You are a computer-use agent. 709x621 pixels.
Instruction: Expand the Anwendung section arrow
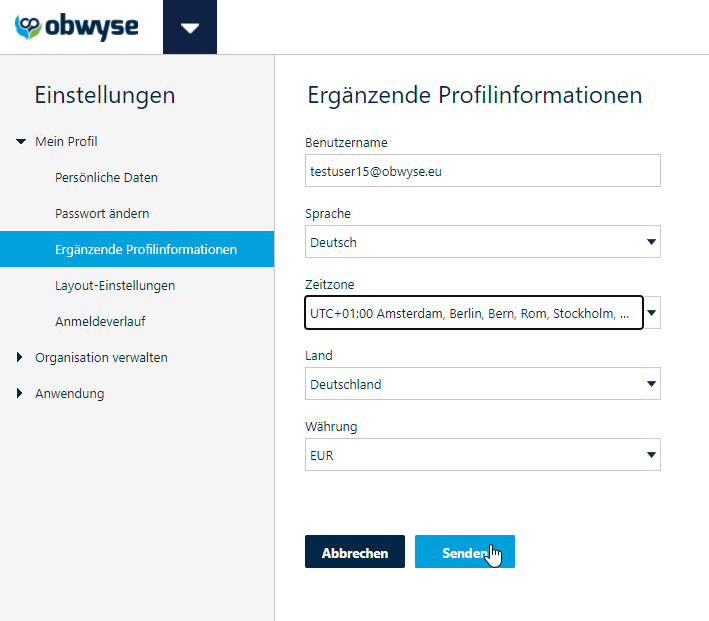coord(19,393)
